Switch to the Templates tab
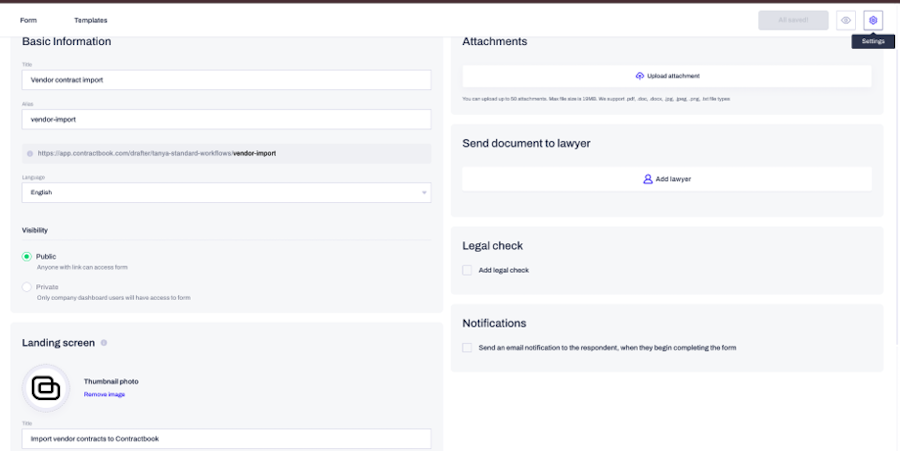Screen dimensions: 900x451 (x=91, y=20)
